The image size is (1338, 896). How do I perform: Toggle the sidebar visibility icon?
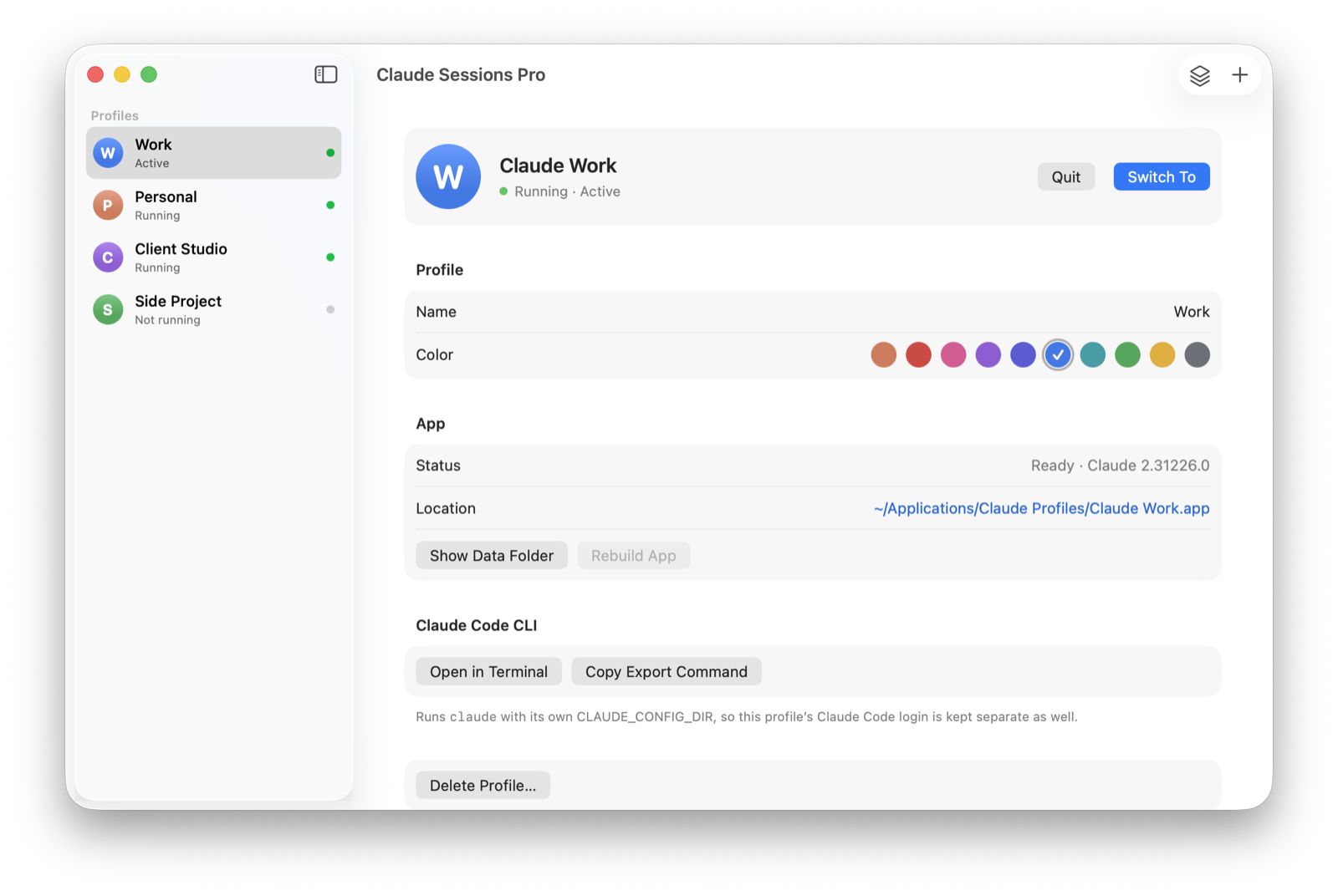coord(325,74)
